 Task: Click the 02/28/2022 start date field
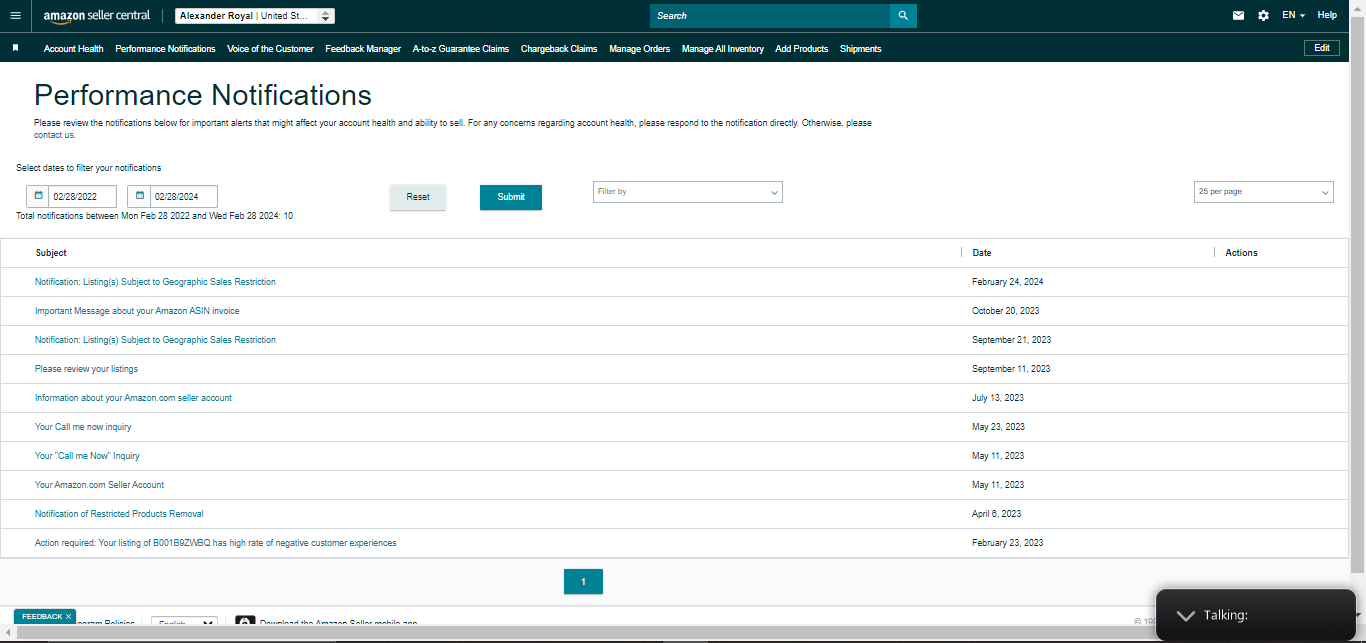[83, 196]
